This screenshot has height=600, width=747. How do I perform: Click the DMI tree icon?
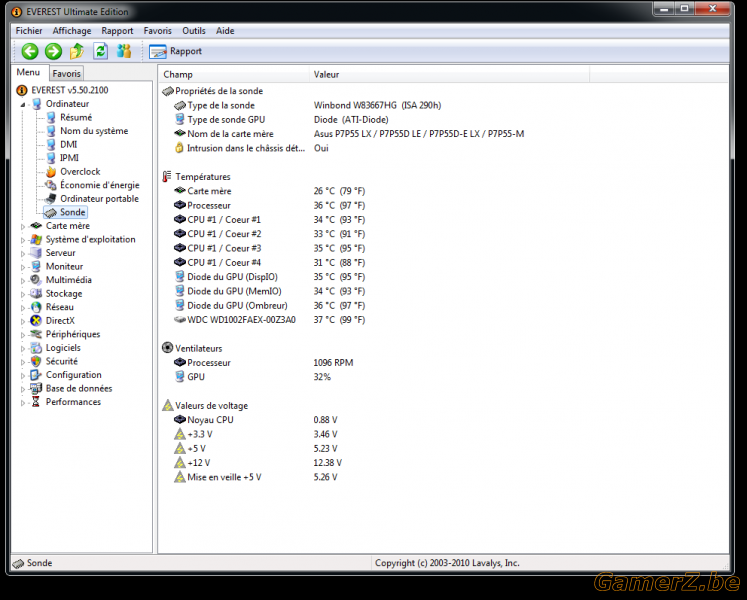[51, 144]
